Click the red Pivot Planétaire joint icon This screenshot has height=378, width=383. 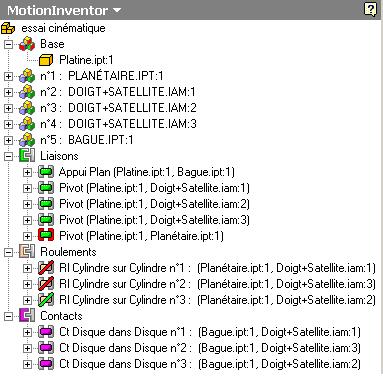coord(46,236)
